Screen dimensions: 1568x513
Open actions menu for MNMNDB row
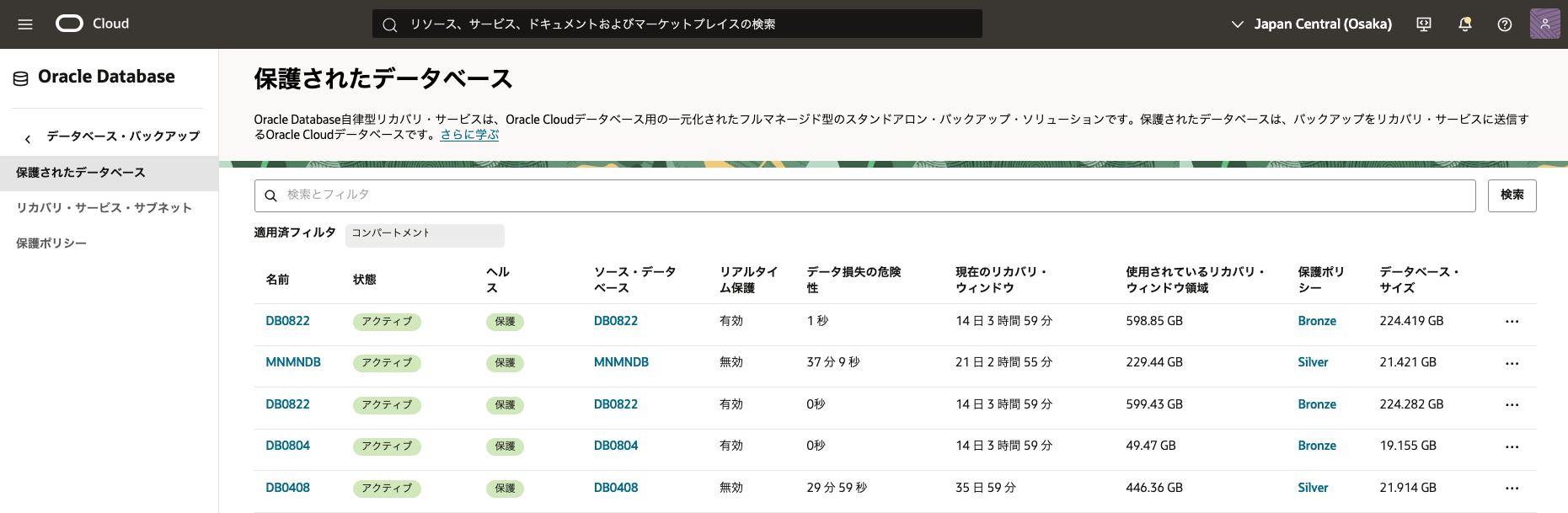tap(1512, 363)
